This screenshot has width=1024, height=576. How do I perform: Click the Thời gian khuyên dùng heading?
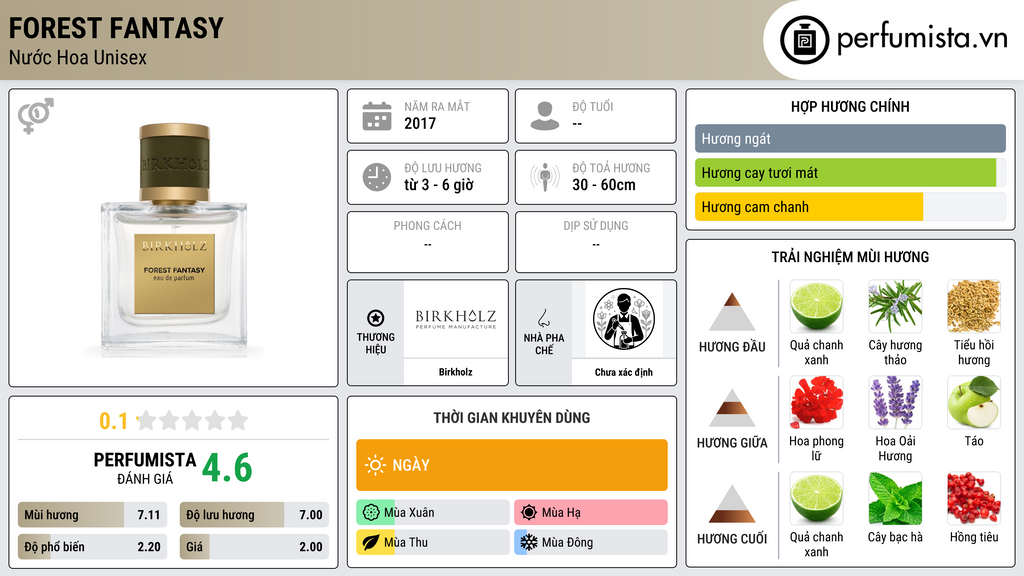click(512, 417)
